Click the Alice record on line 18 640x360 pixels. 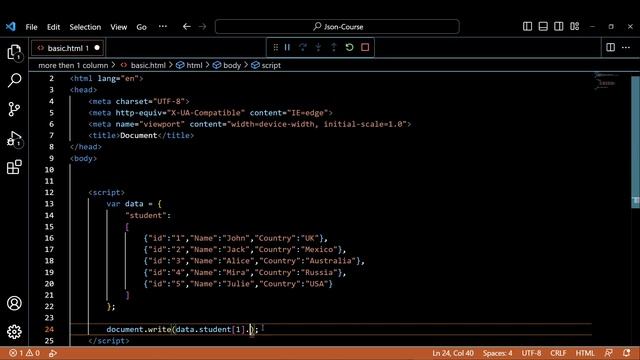254,261
